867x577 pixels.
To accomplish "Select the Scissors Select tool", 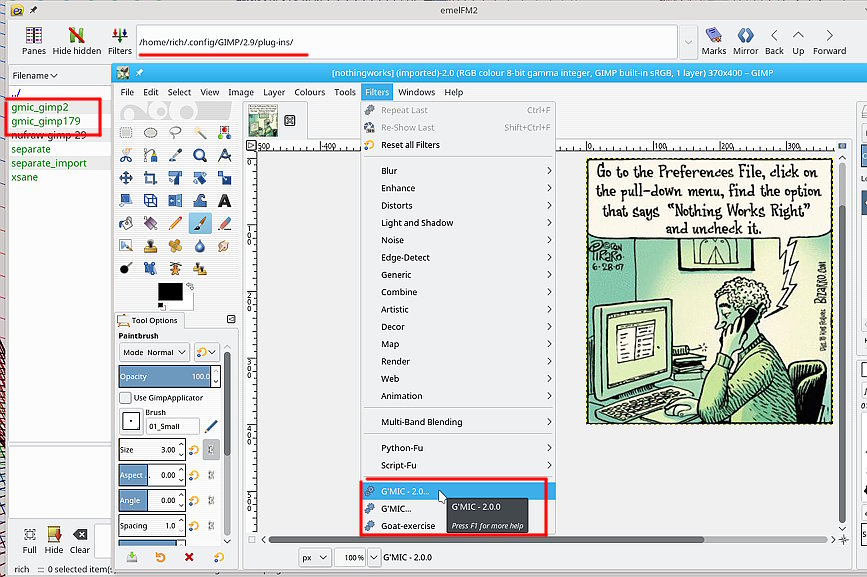I will pyautogui.click(x=126, y=155).
